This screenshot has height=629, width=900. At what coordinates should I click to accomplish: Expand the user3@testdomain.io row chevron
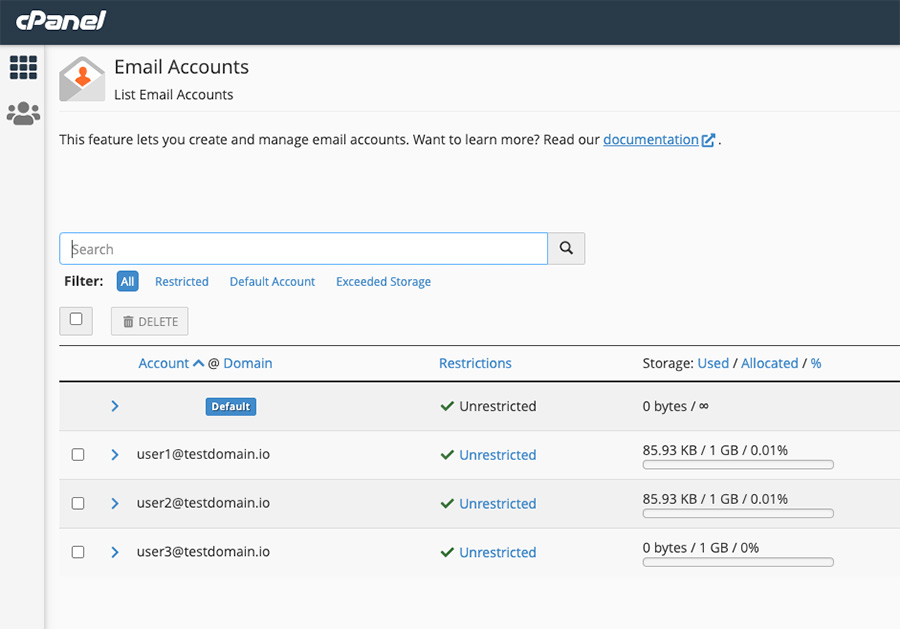pos(115,552)
